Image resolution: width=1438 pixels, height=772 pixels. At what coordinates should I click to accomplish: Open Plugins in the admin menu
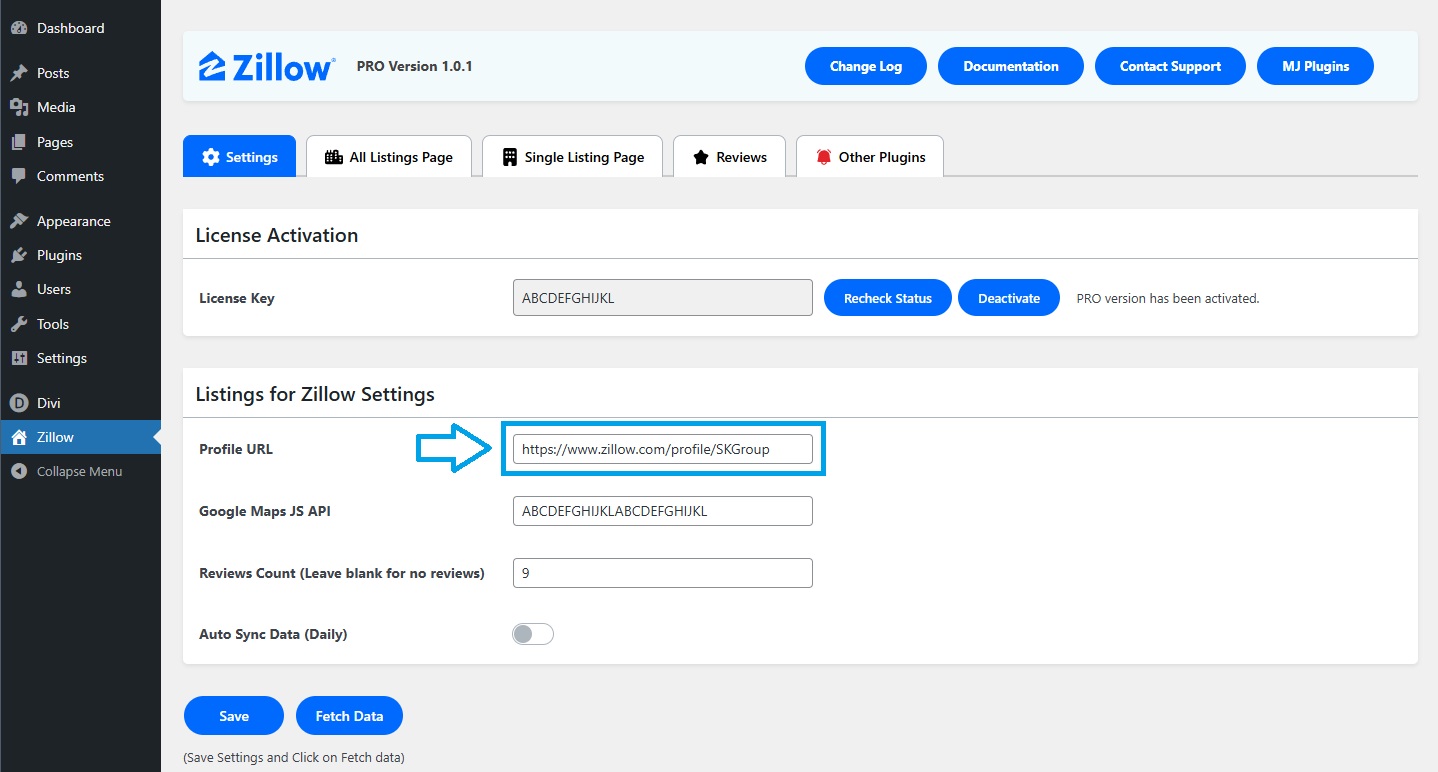80,255
